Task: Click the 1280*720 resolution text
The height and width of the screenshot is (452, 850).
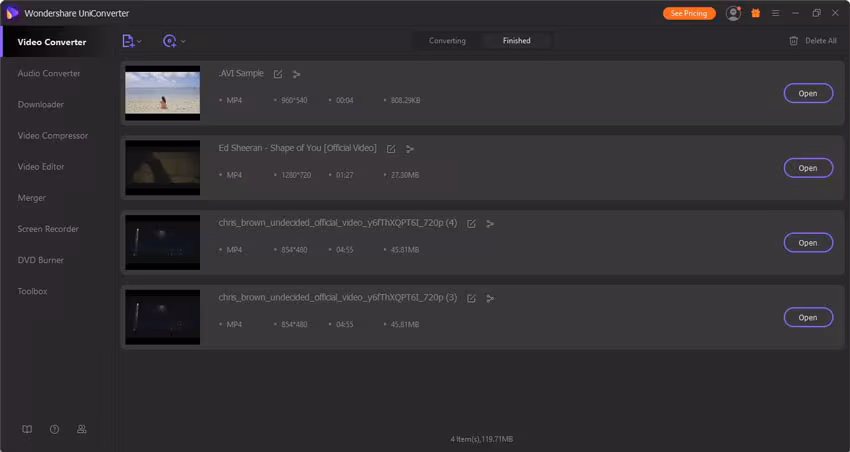Action: pyautogui.click(x=296, y=175)
